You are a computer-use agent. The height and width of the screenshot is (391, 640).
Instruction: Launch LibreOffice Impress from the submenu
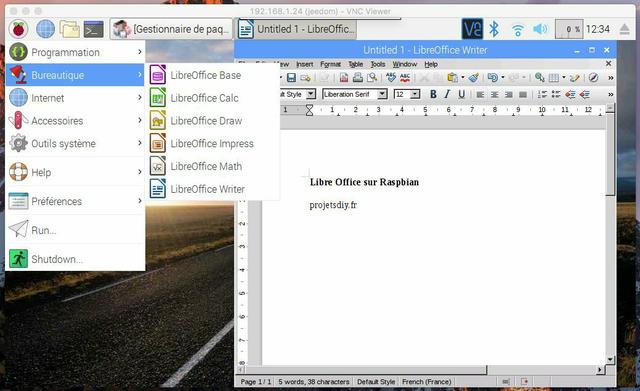[x=212, y=144]
